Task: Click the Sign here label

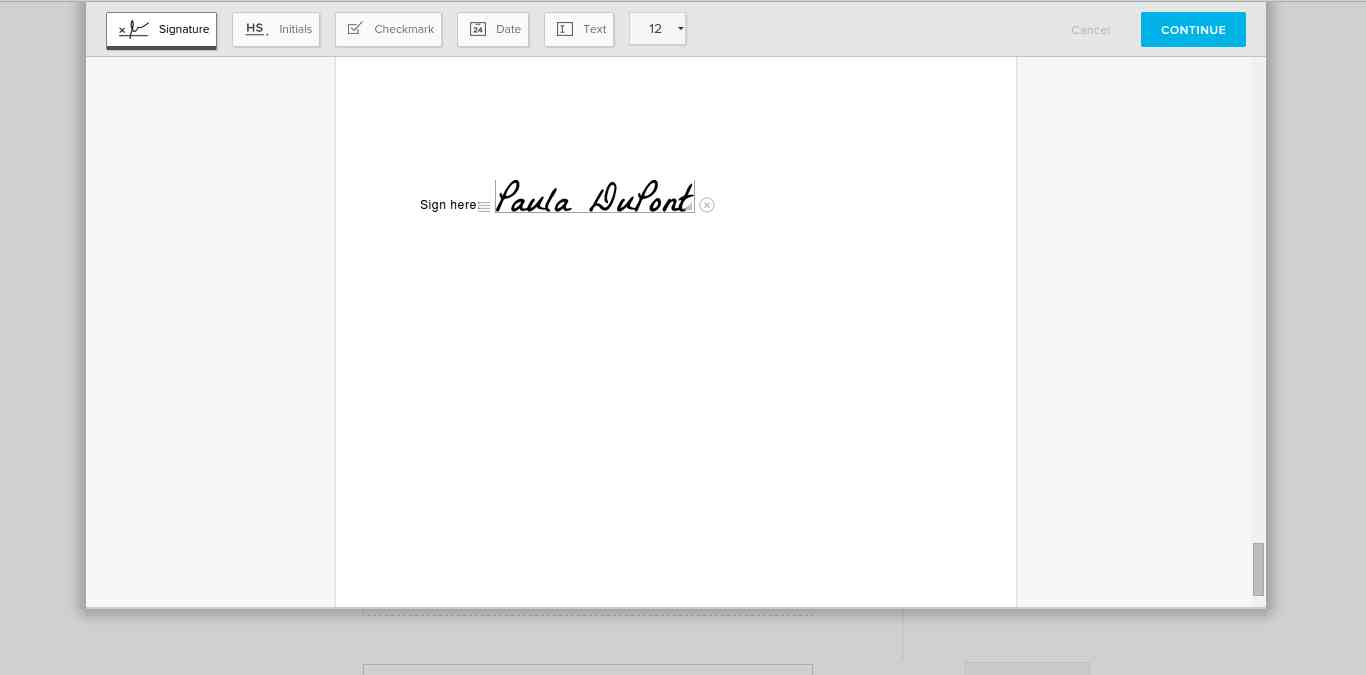Action: [448, 205]
